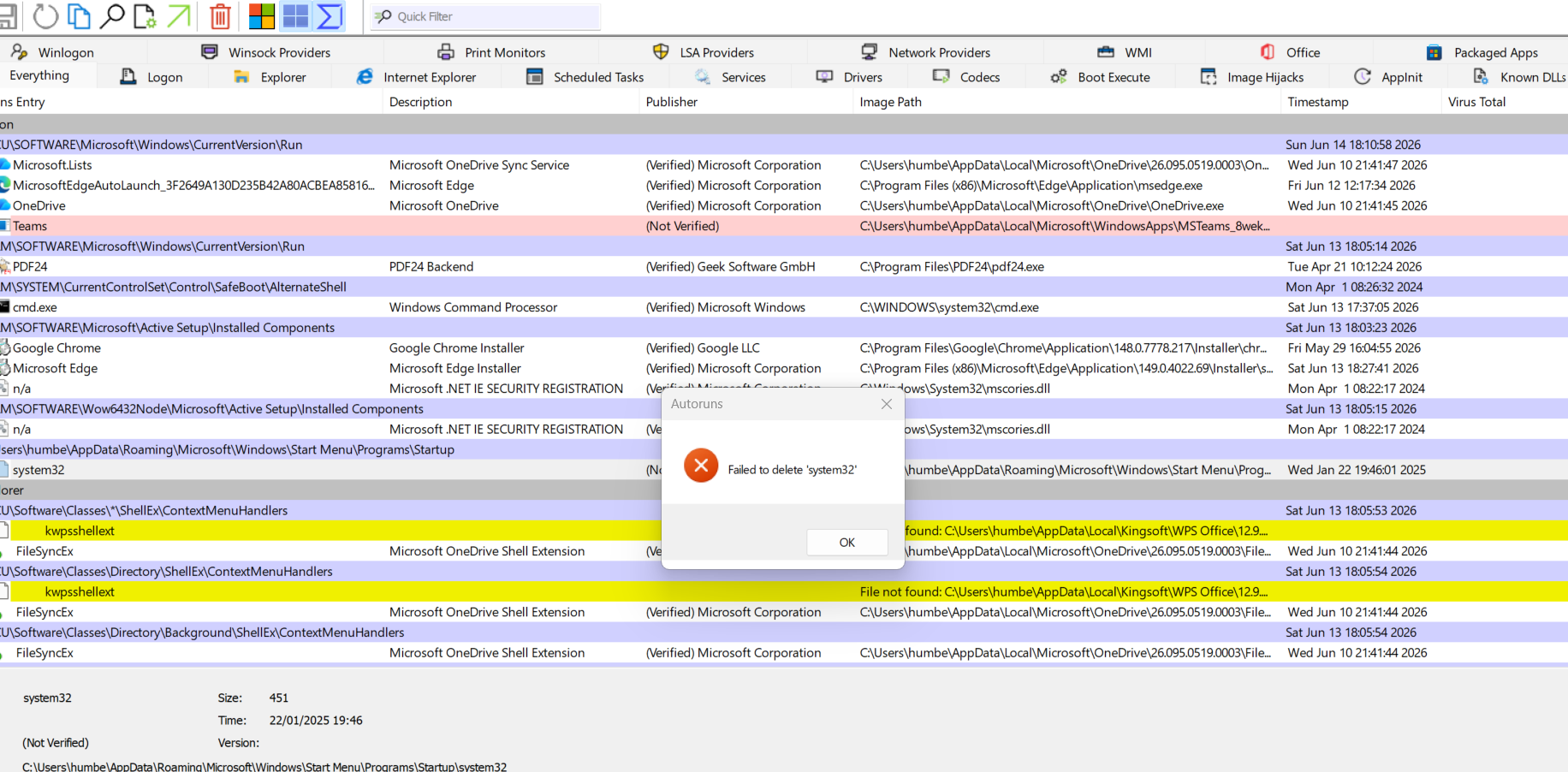Click the printer icon of Print Monitors
This screenshot has width=1568, height=772.
point(446,52)
